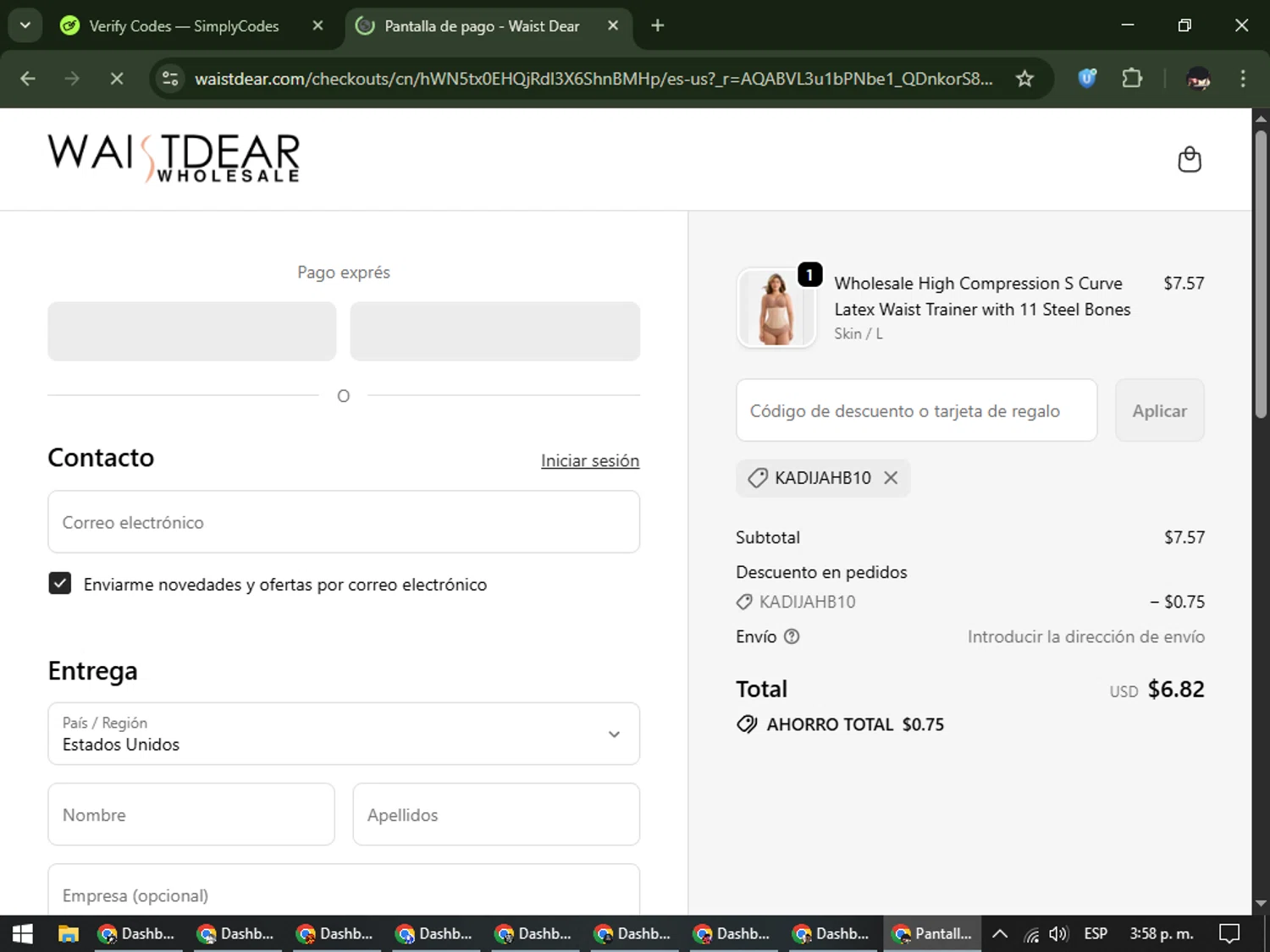
Task: Click the Contacto heading
Action: pyautogui.click(x=101, y=458)
